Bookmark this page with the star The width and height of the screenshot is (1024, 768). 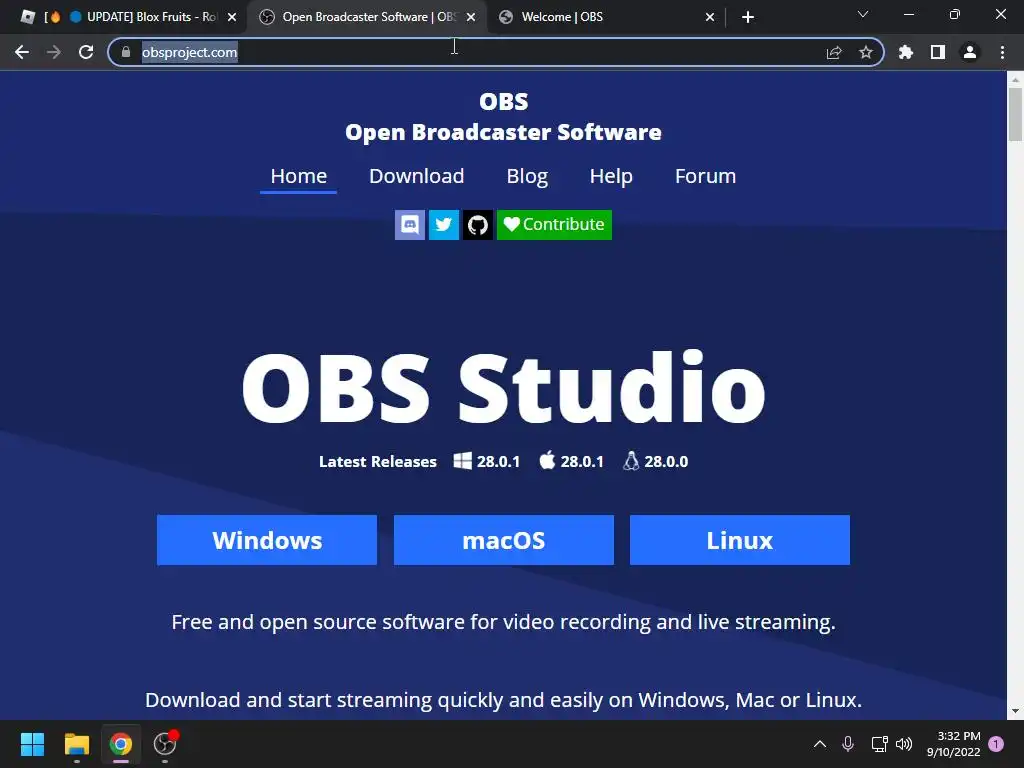point(866,52)
